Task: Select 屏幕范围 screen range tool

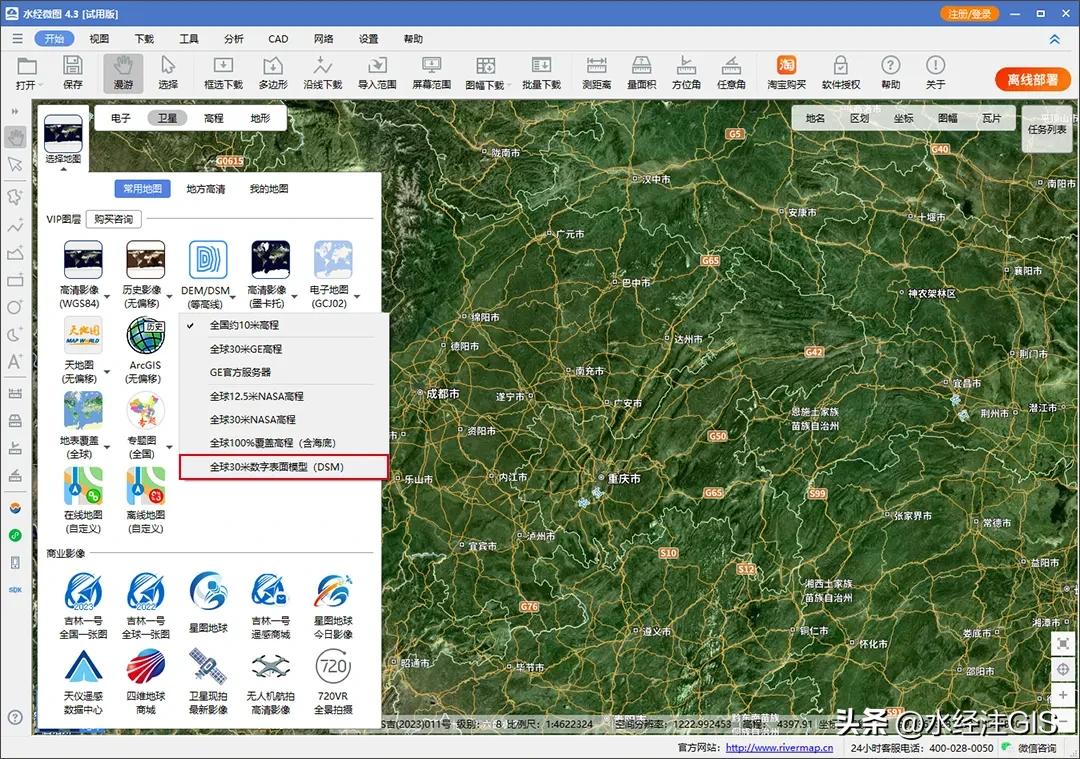Action: click(x=432, y=72)
